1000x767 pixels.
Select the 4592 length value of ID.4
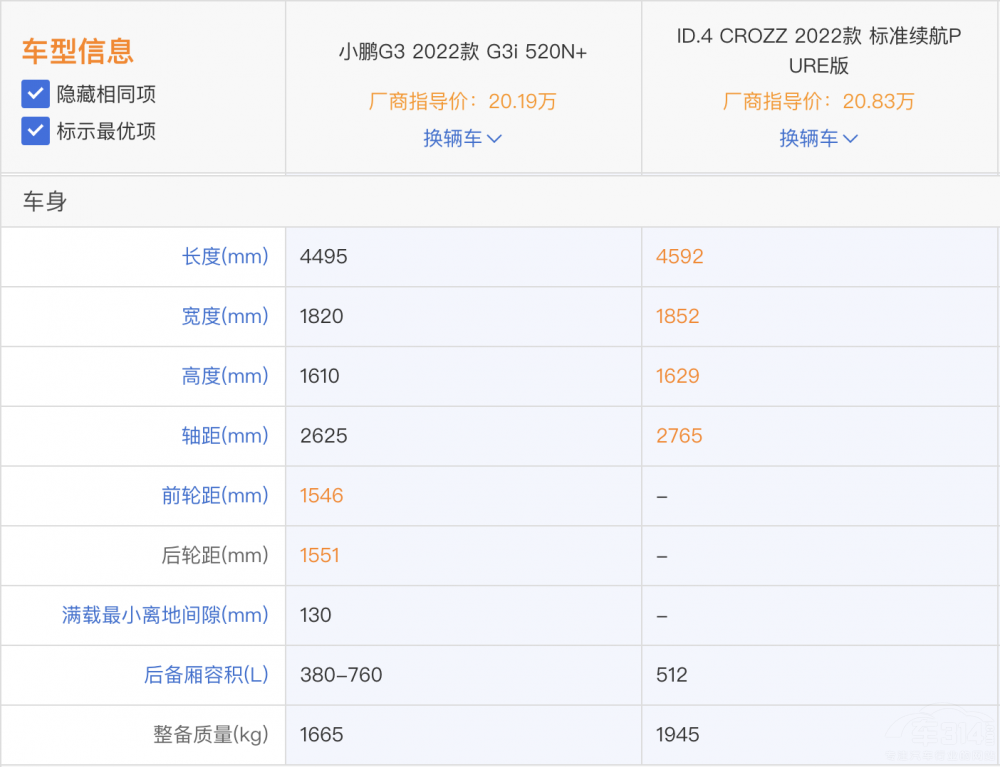680,257
